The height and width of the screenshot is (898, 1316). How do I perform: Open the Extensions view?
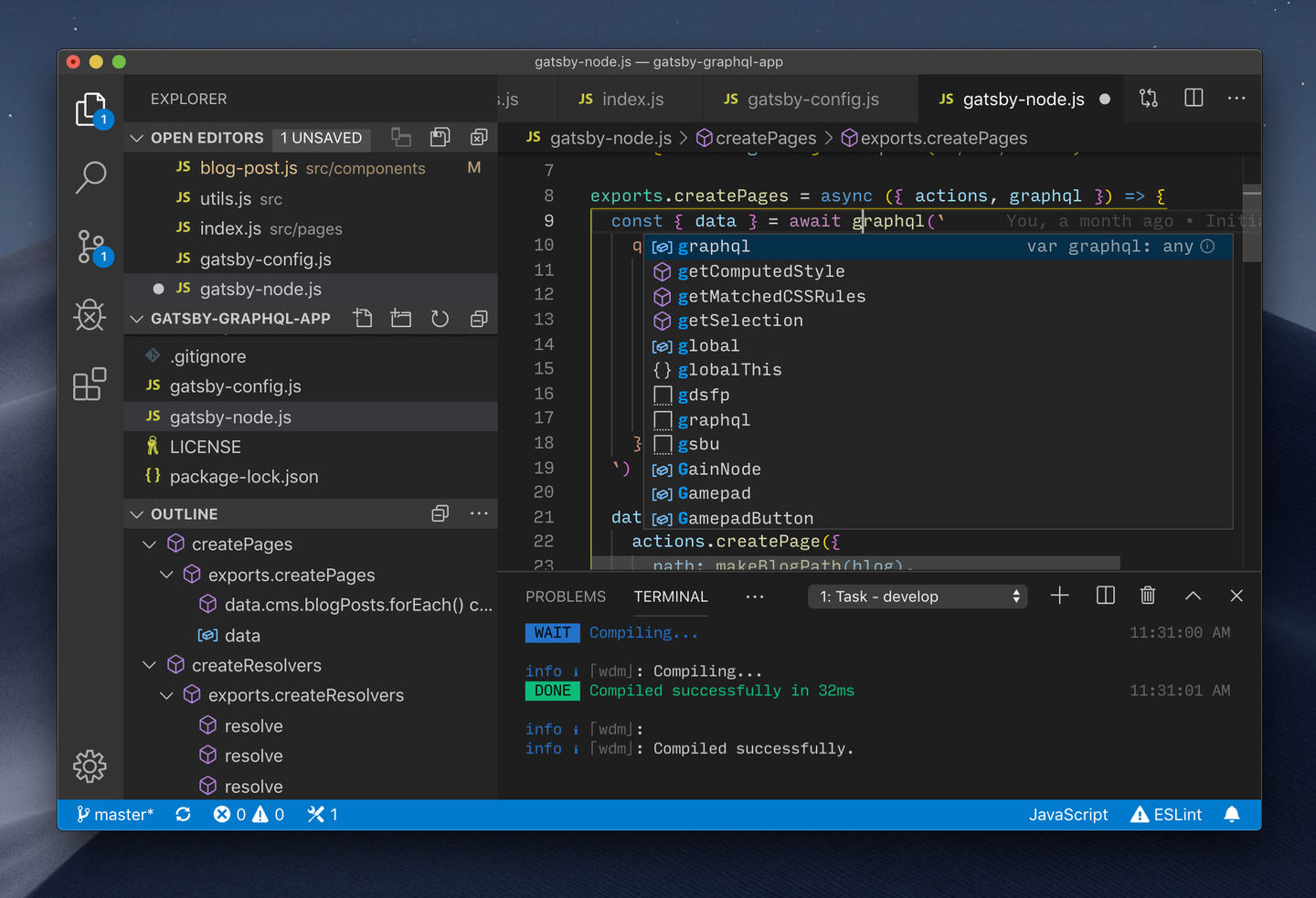click(x=90, y=384)
